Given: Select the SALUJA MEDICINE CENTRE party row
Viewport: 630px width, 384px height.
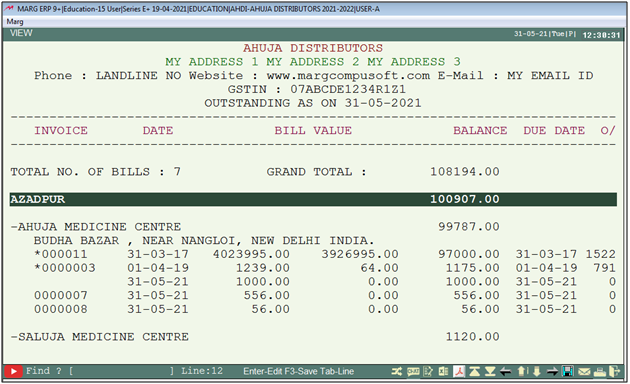Looking at the screenshot, I should pyautogui.click(x=313, y=337).
